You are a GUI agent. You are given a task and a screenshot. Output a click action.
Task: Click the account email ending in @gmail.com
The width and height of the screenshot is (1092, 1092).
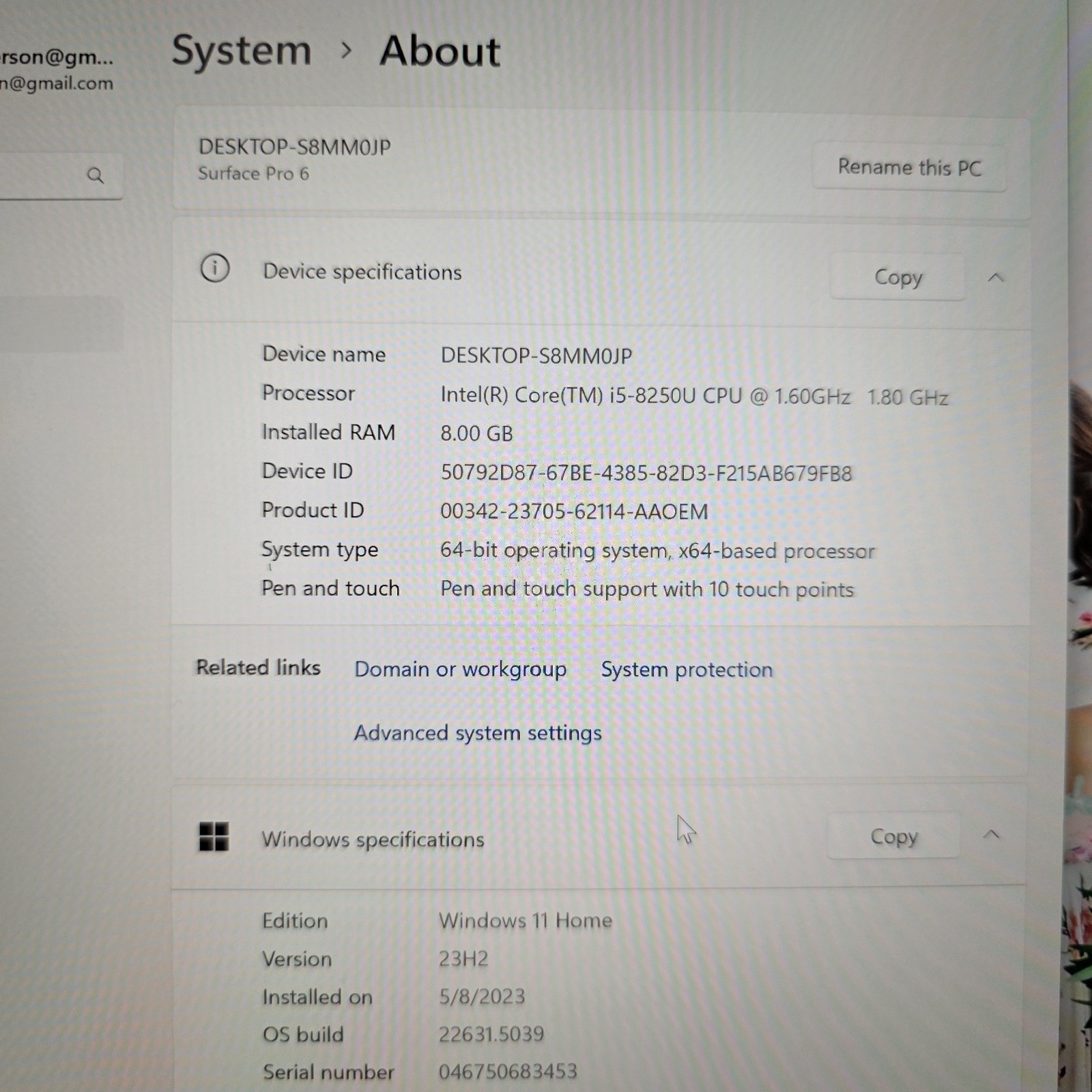57,84
